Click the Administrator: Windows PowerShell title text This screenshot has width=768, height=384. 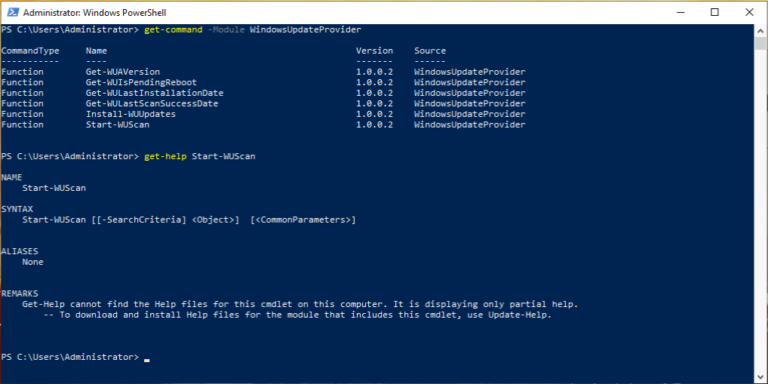[95, 12]
